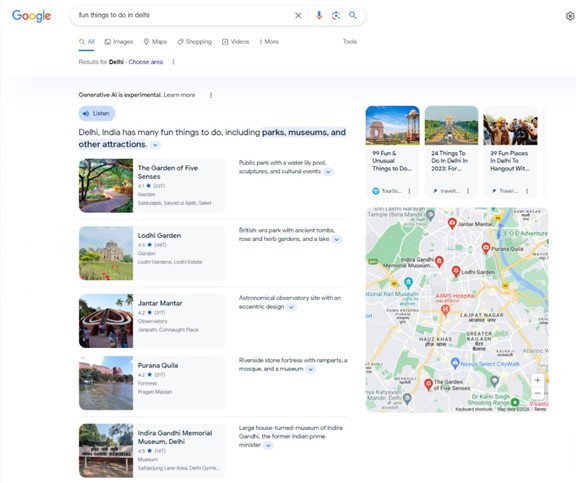Image resolution: width=576 pixels, height=483 pixels.
Task: Open the search Tools options
Action: click(350, 42)
